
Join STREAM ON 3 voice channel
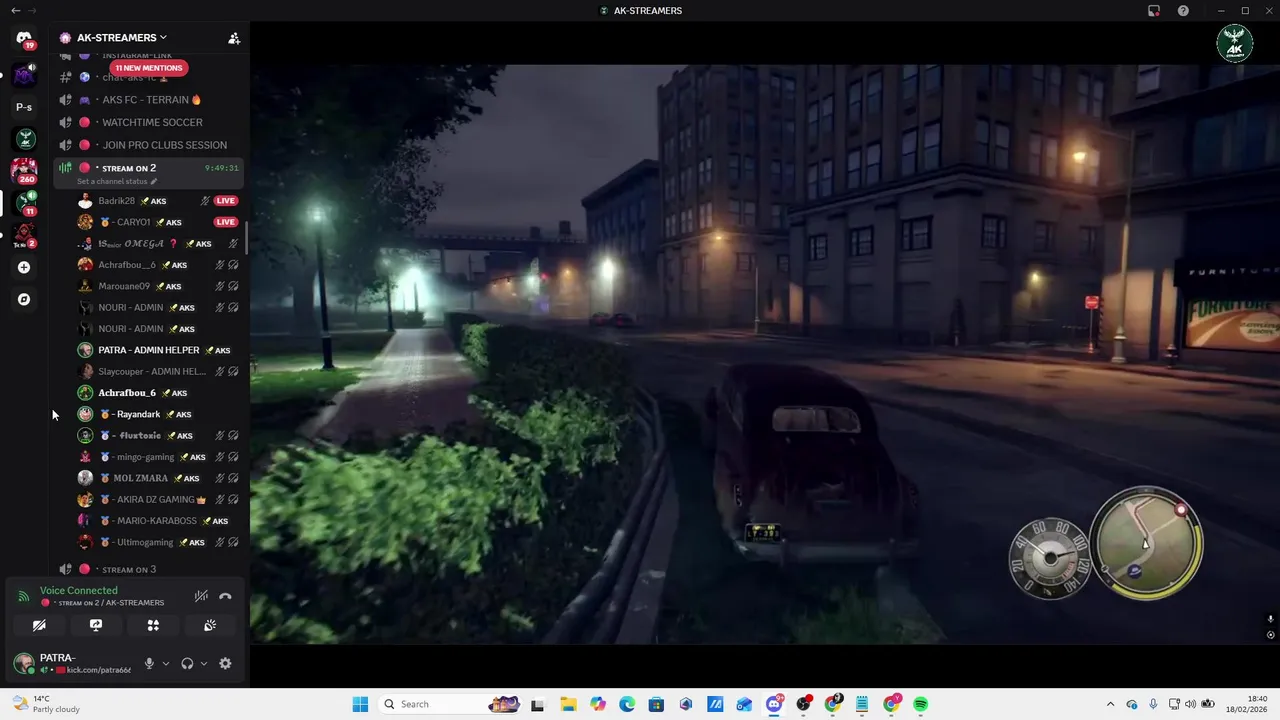148,569
